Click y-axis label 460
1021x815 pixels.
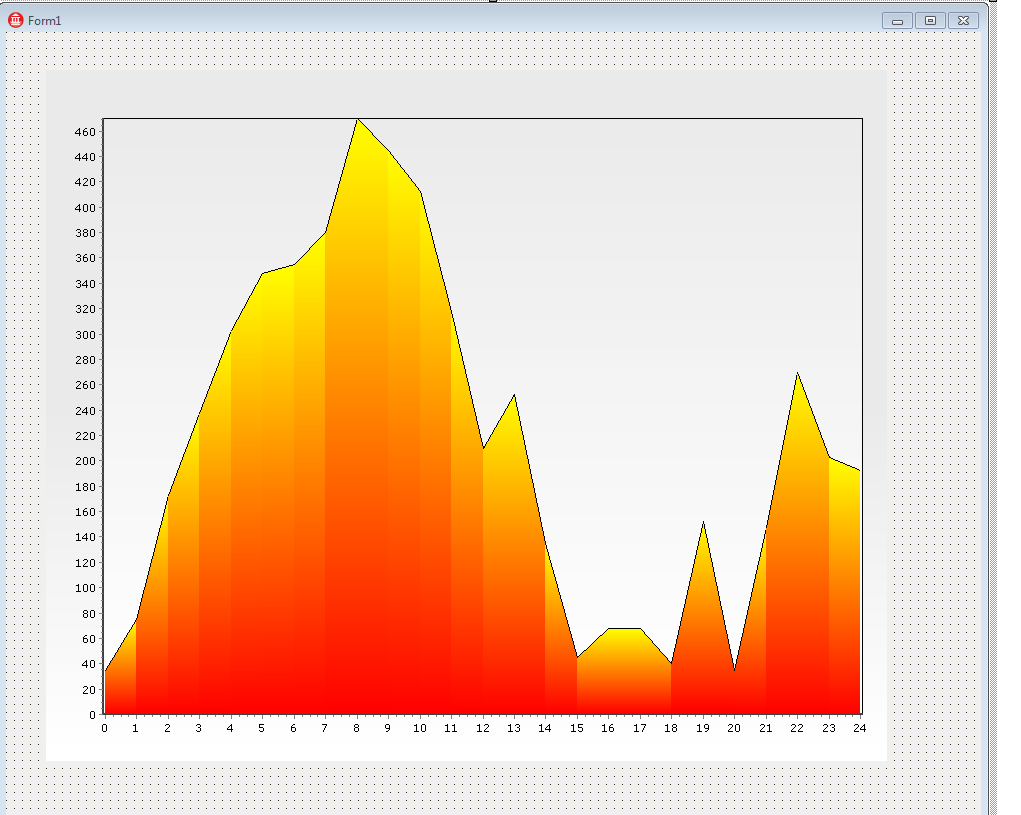tap(85, 132)
